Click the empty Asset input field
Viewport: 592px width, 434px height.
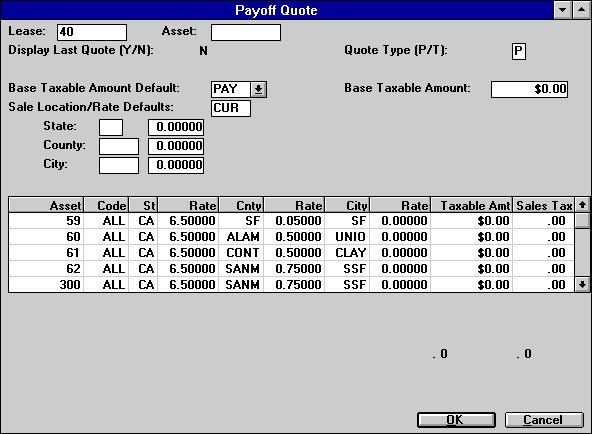246,32
